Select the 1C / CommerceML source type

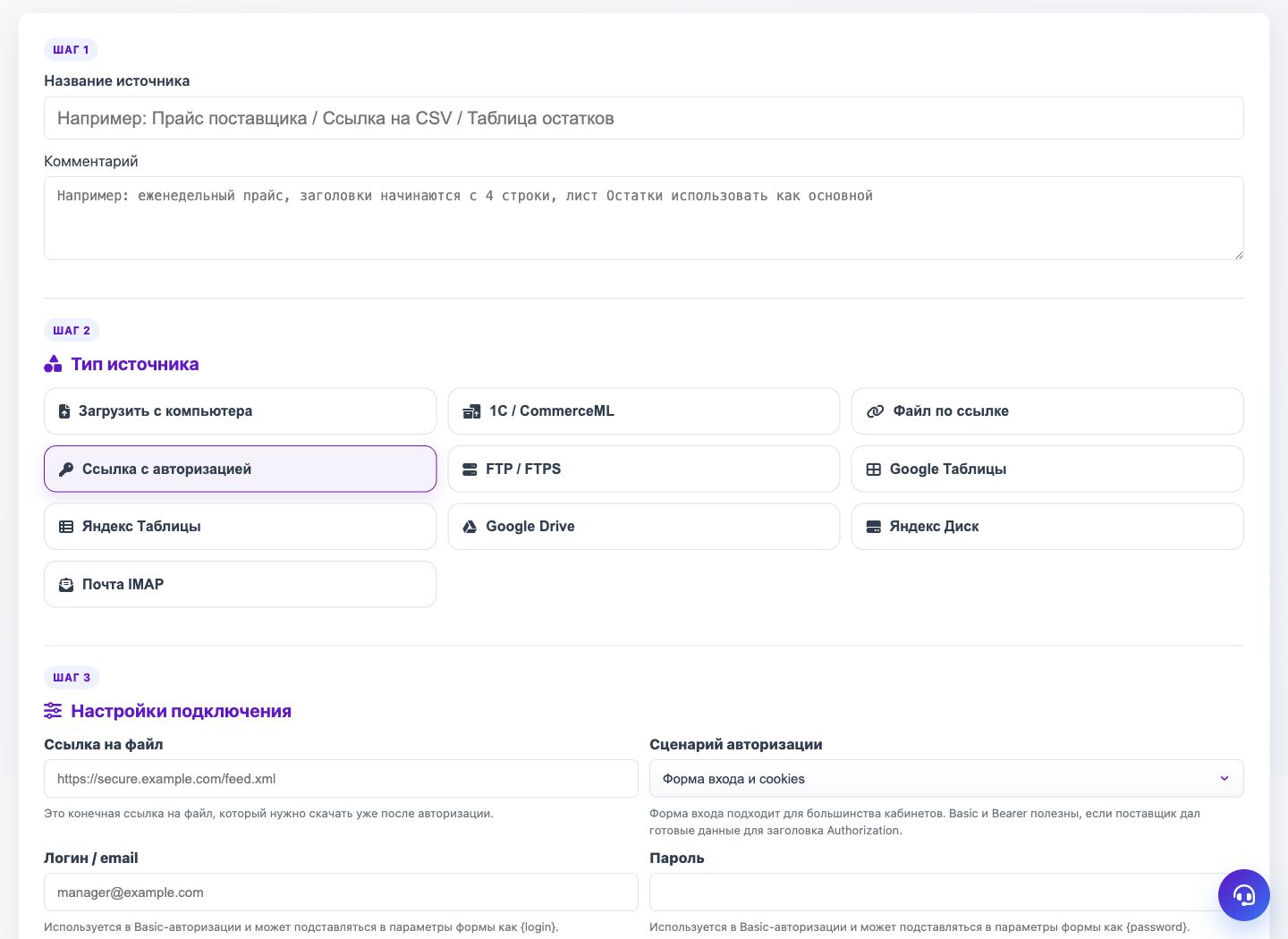pos(644,411)
